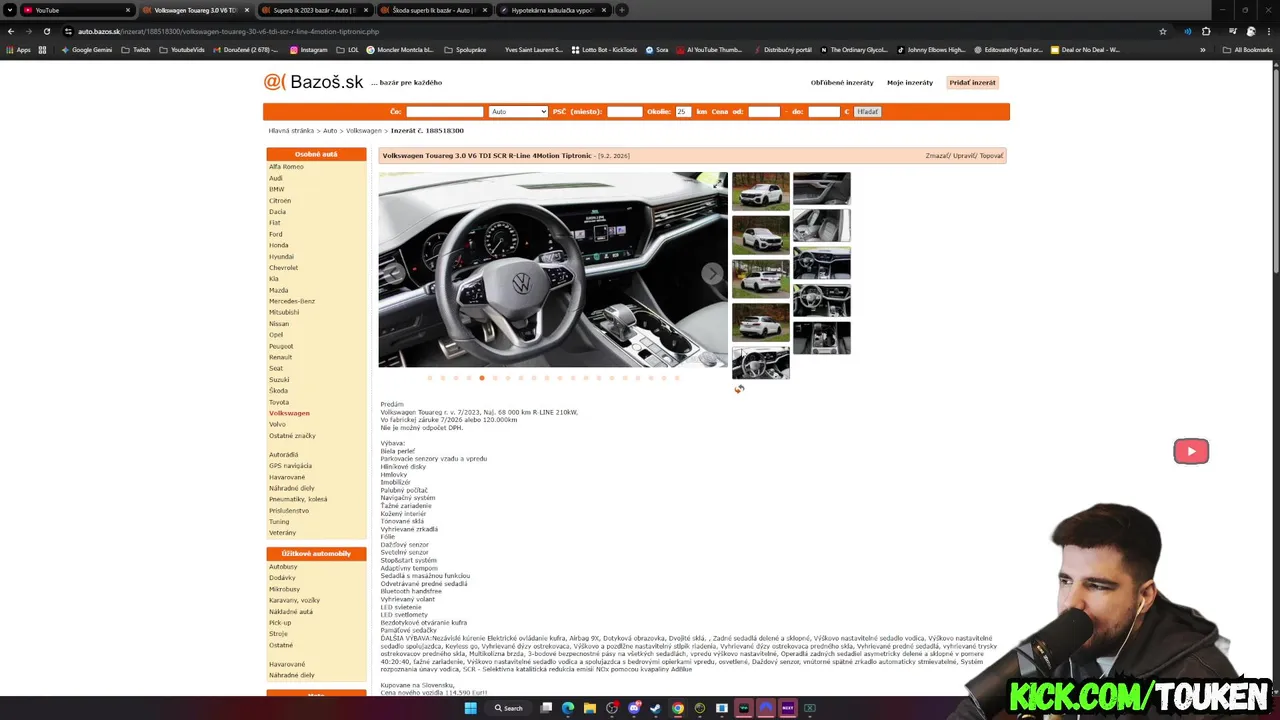This screenshot has height=720, width=1280.
Task: Click the page vertical scrollbar
Action: pos(1275,170)
